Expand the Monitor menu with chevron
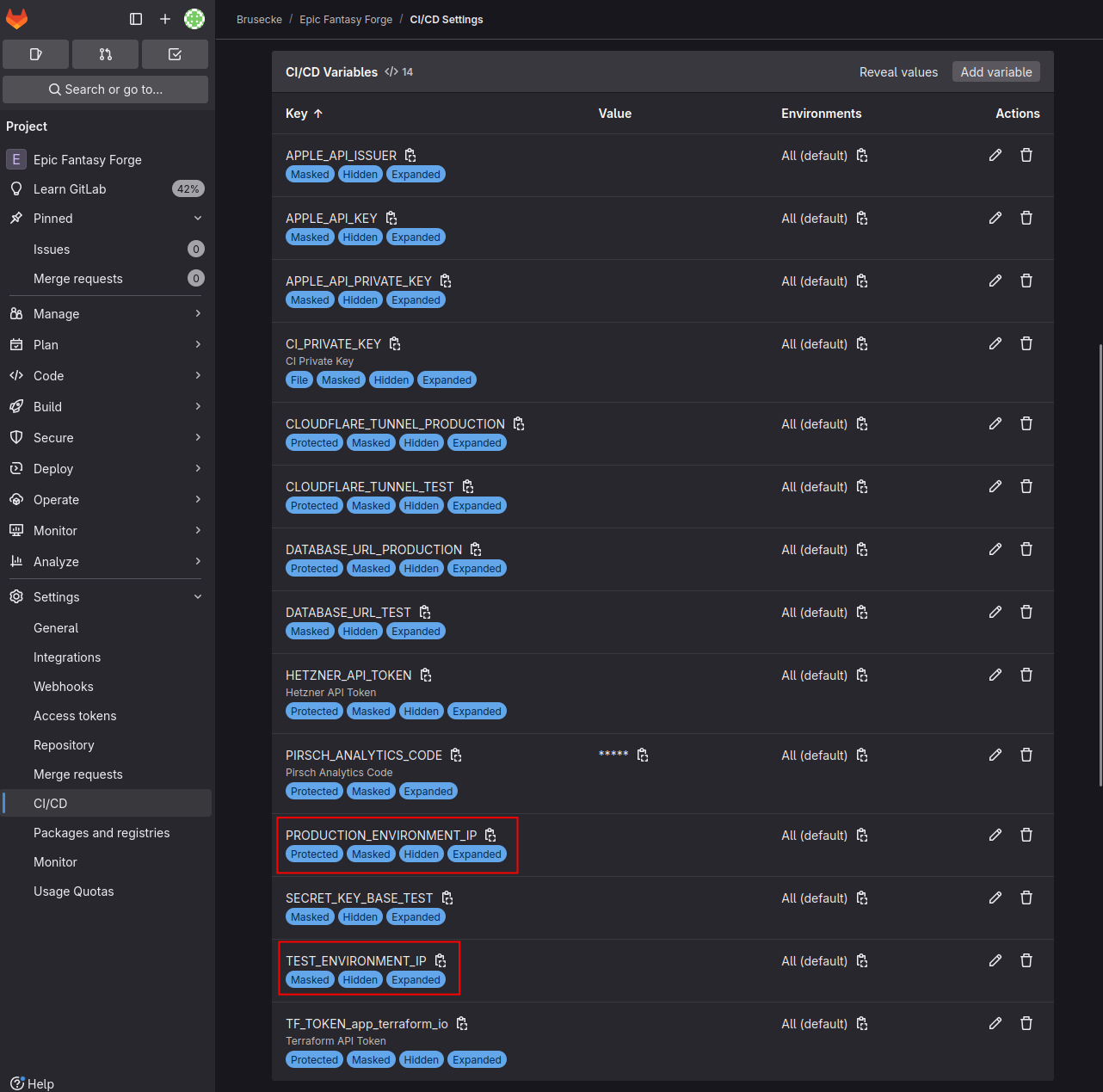 [106, 531]
